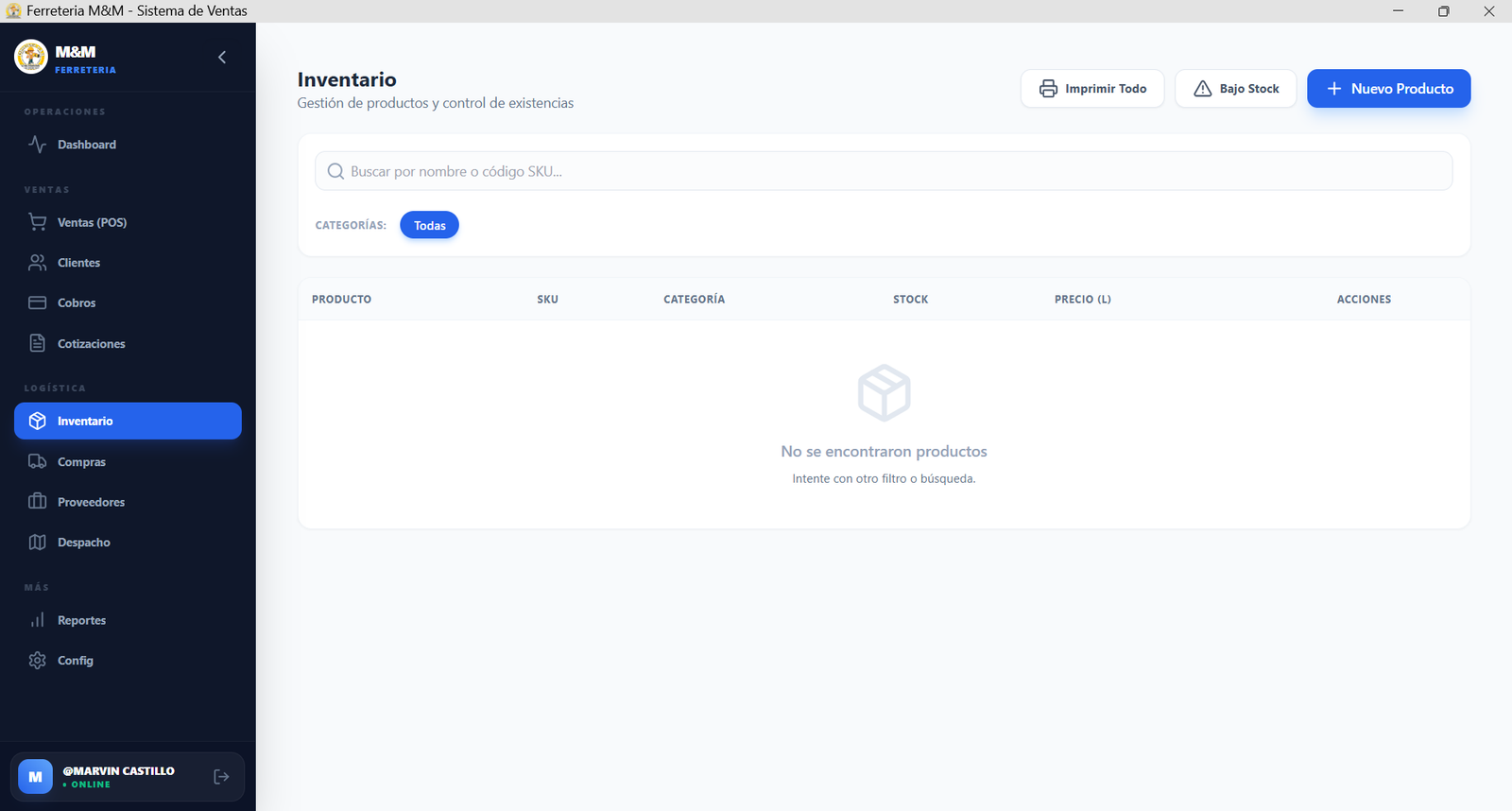
Task: Minimize the Ferreteria M&M window
Action: click(1398, 11)
